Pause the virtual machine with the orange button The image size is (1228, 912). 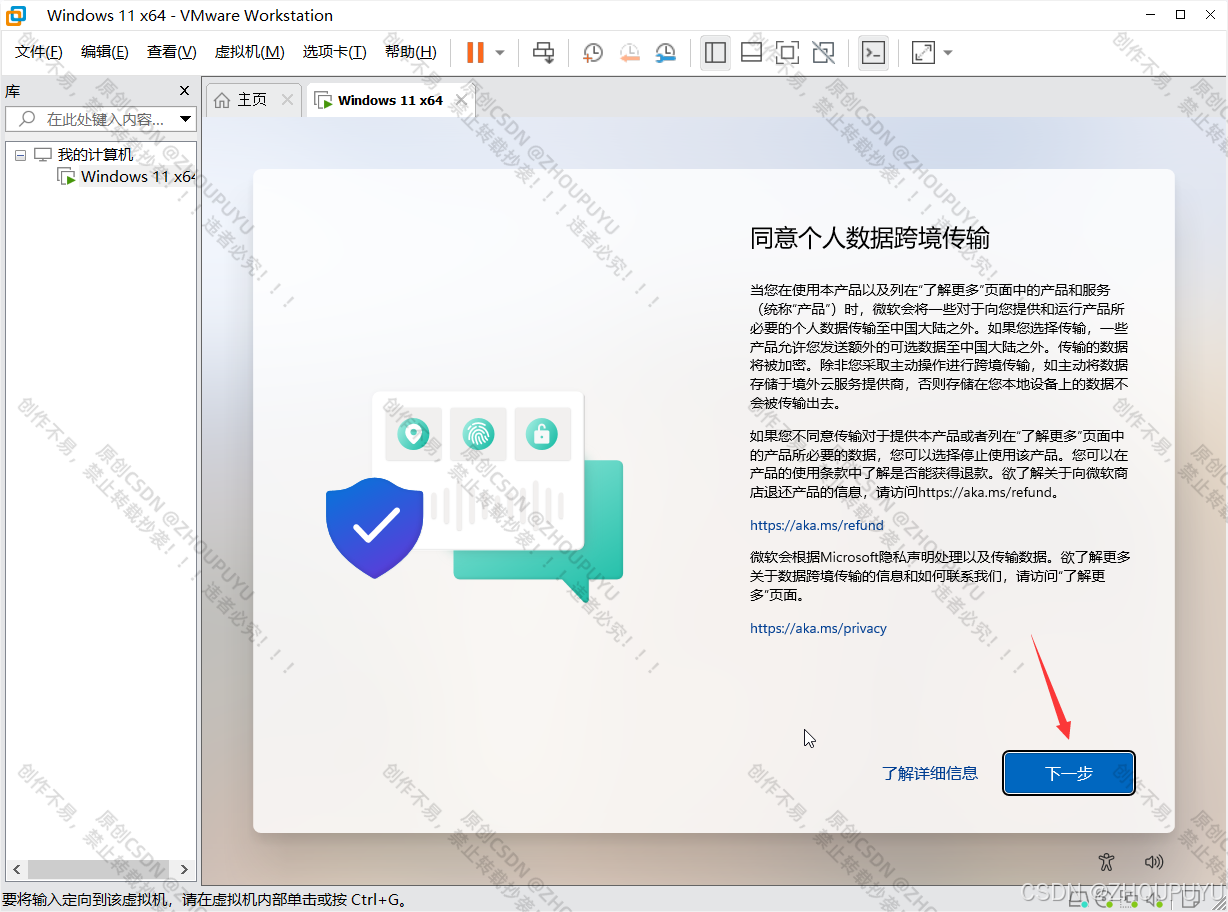pyautogui.click(x=475, y=52)
